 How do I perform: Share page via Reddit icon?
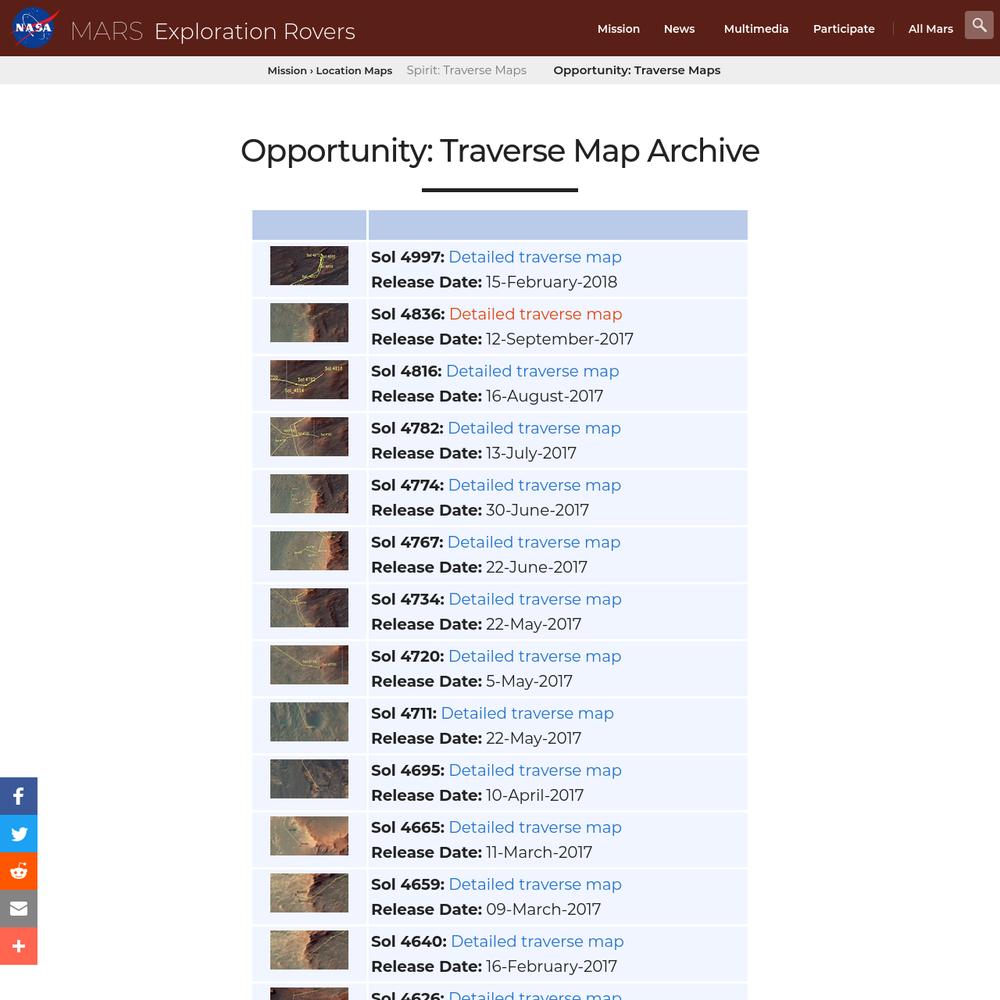(x=18, y=871)
